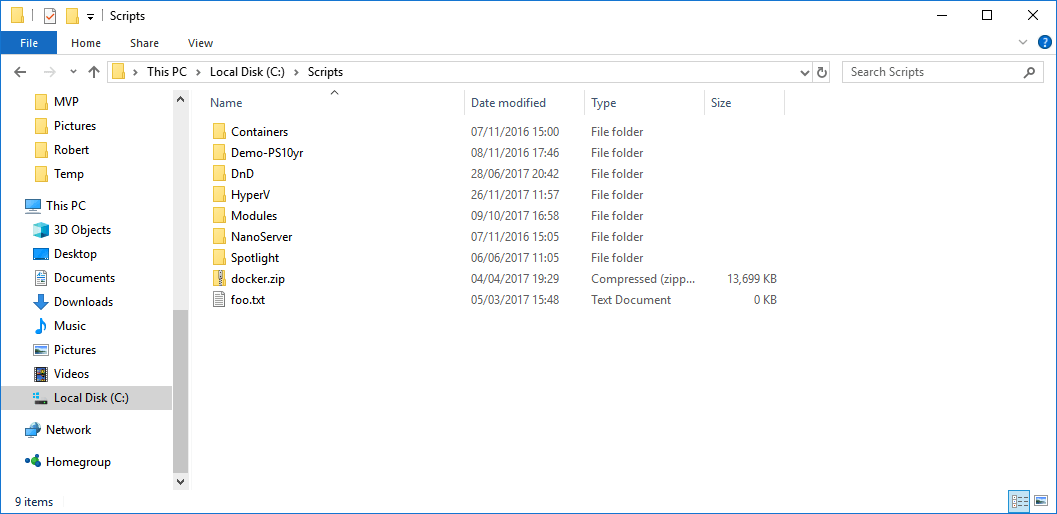Click Local Disk (C:) in the address path
Screen dimensions: 1057x514
pos(246,72)
